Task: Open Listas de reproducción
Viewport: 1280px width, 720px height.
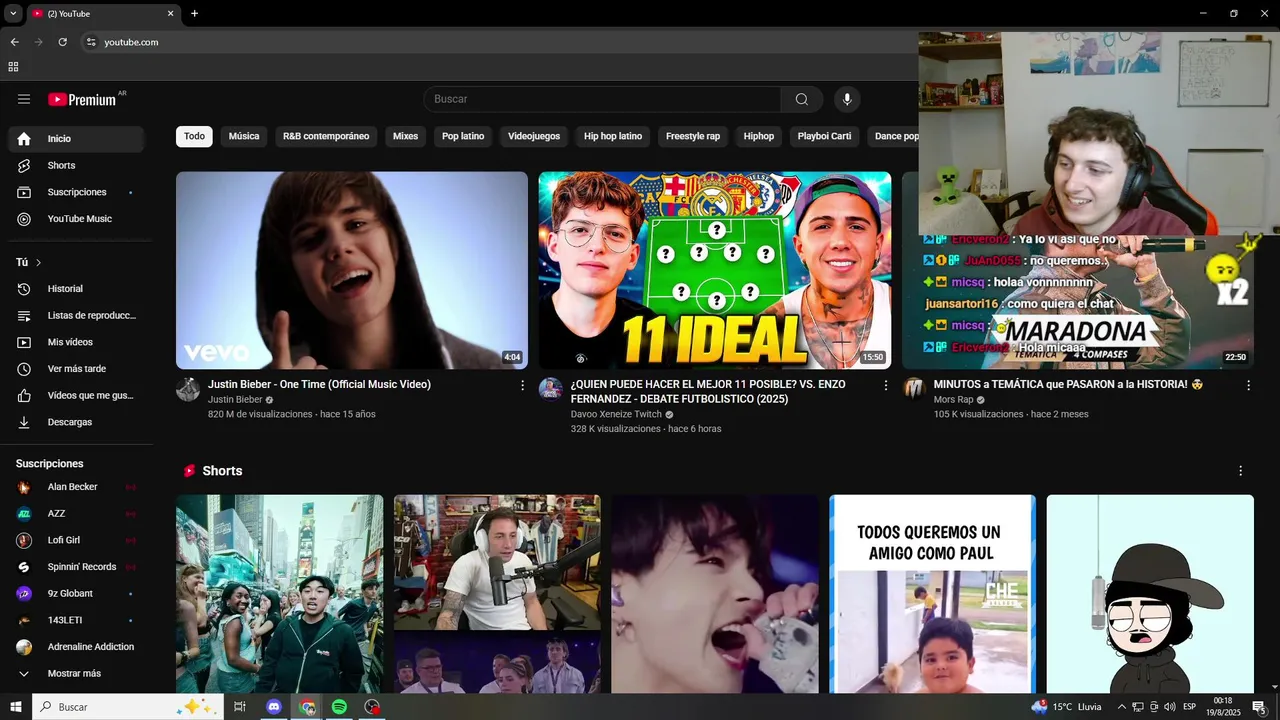Action: [x=76, y=315]
